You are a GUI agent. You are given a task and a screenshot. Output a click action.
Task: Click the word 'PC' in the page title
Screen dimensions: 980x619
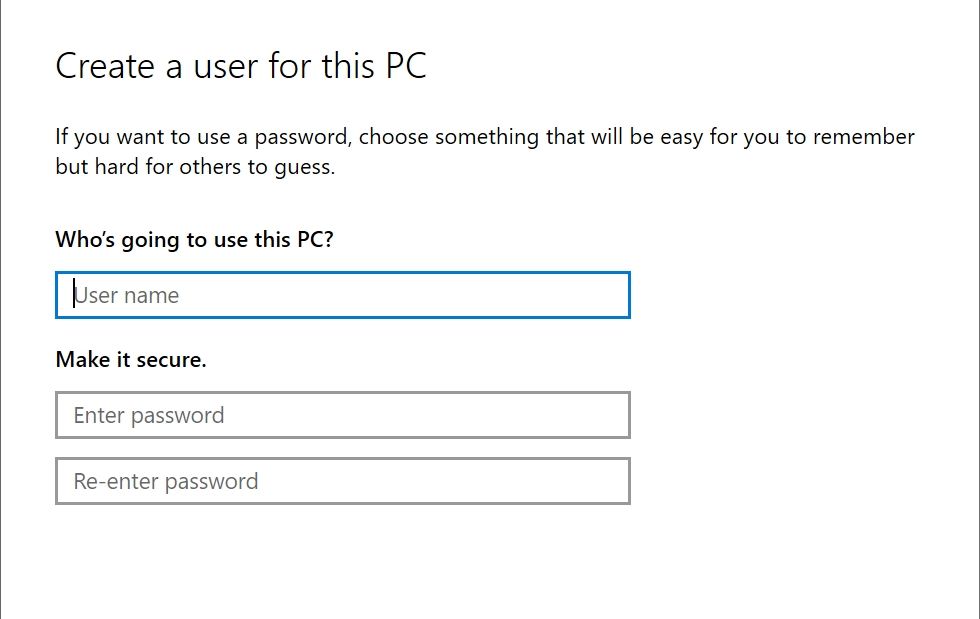[x=405, y=66]
